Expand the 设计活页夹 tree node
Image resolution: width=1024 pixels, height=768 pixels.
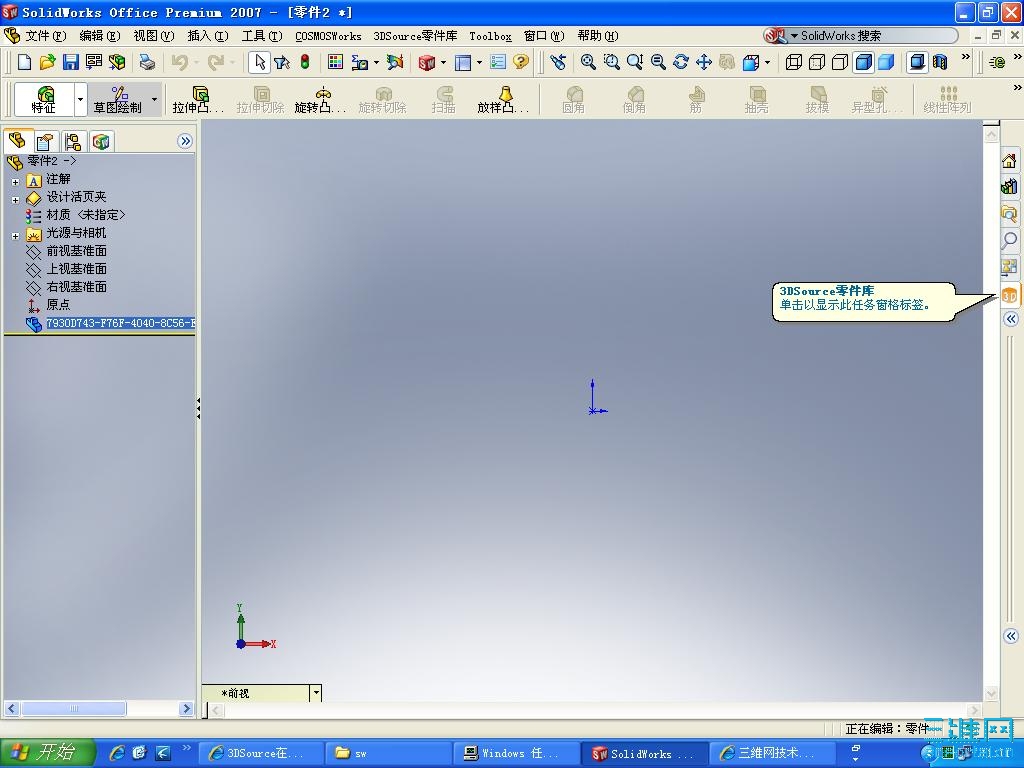pyautogui.click(x=15, y=200)
